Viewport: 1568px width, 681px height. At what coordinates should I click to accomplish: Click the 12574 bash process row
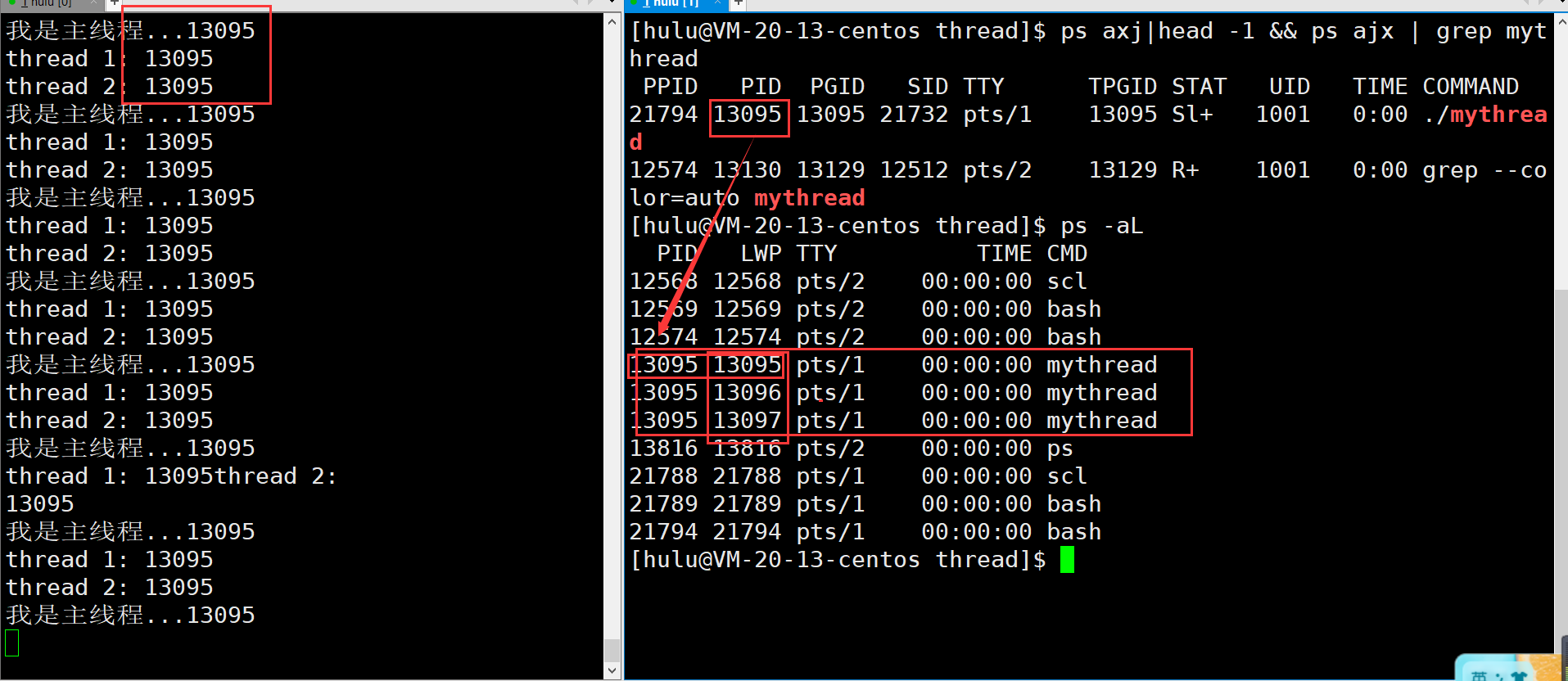click(865, 337)
